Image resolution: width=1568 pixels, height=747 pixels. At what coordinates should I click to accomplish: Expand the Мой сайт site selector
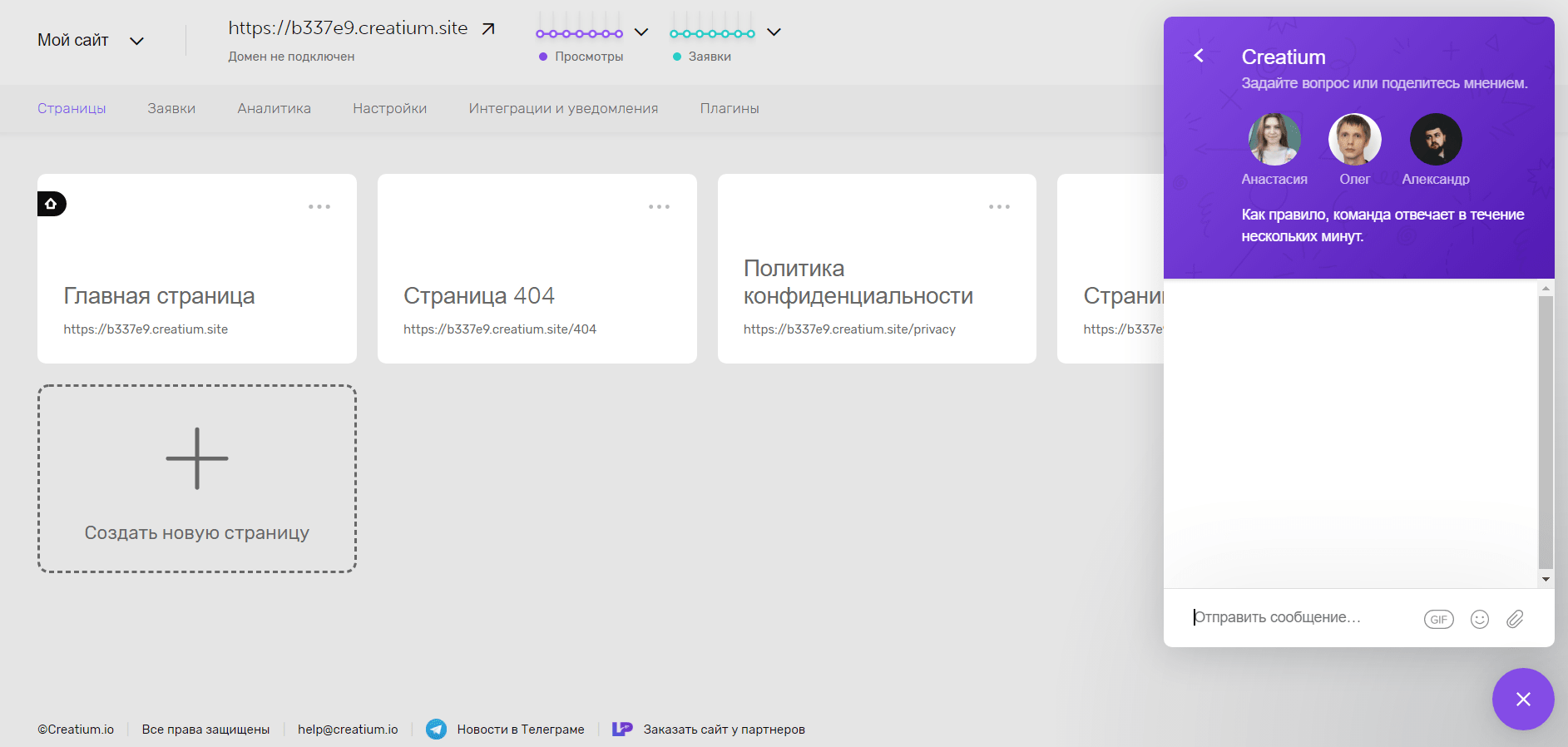click(91, 40)
